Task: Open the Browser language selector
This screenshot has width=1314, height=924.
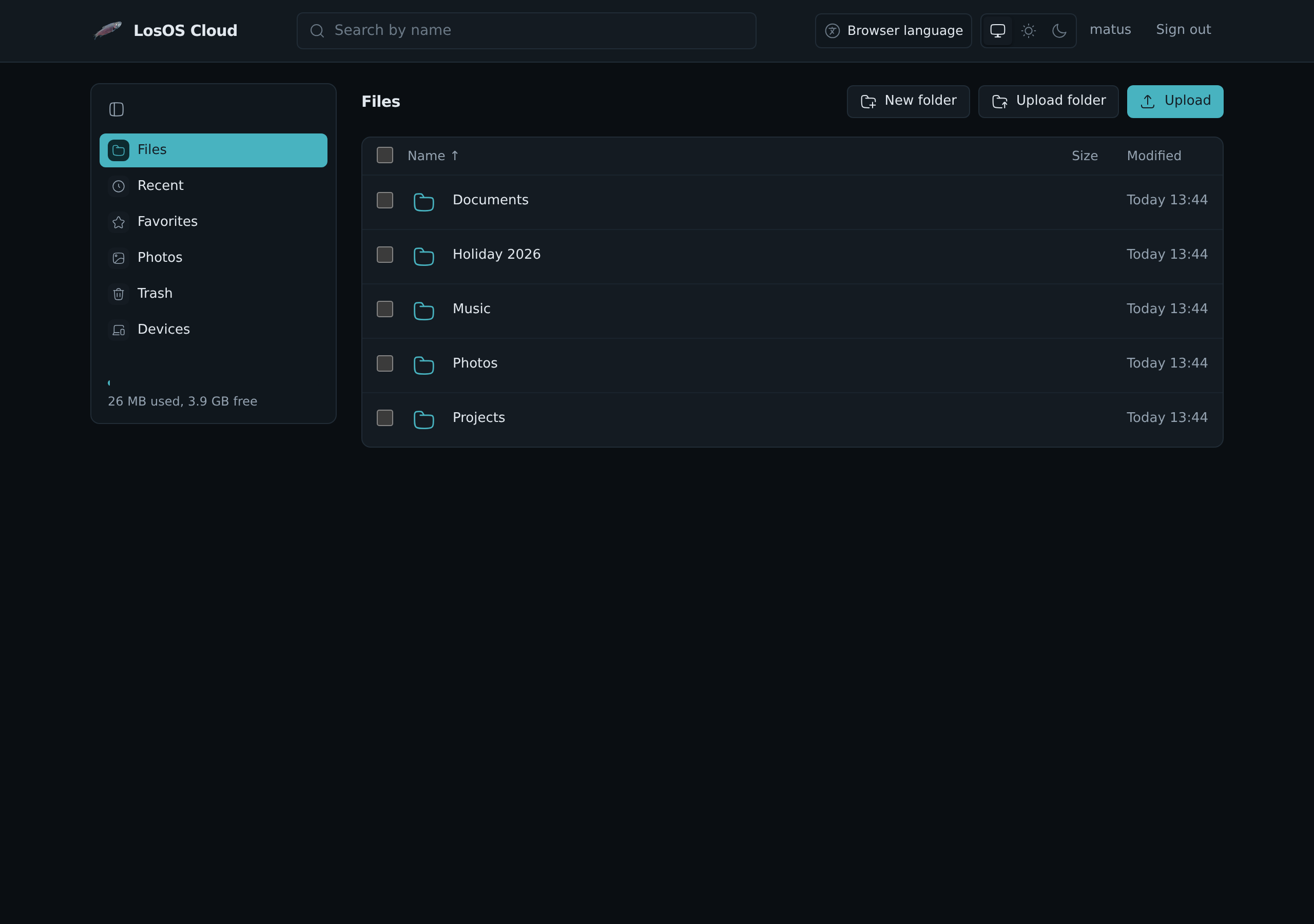Action: pyautogui.click(x=893, y=31)
